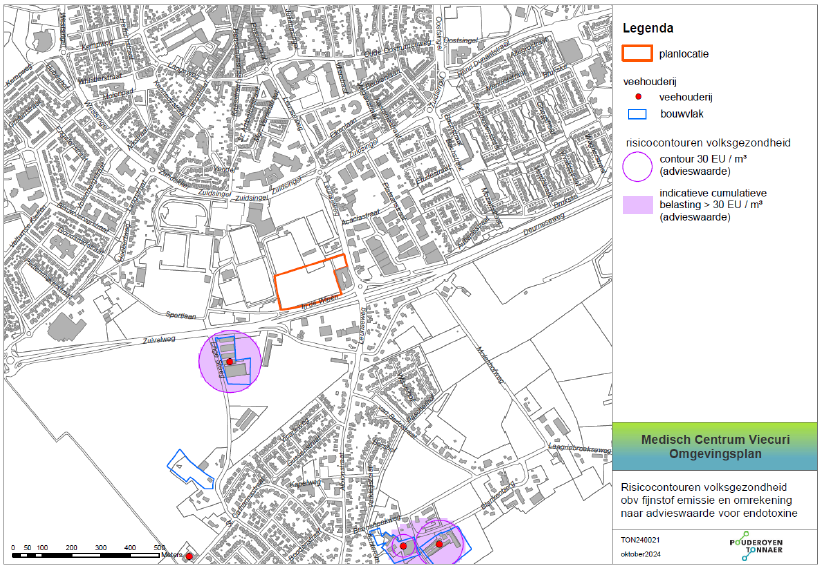Select right red marker in overlapping bottom contours
824x569 pixels.
pos(438,544)
